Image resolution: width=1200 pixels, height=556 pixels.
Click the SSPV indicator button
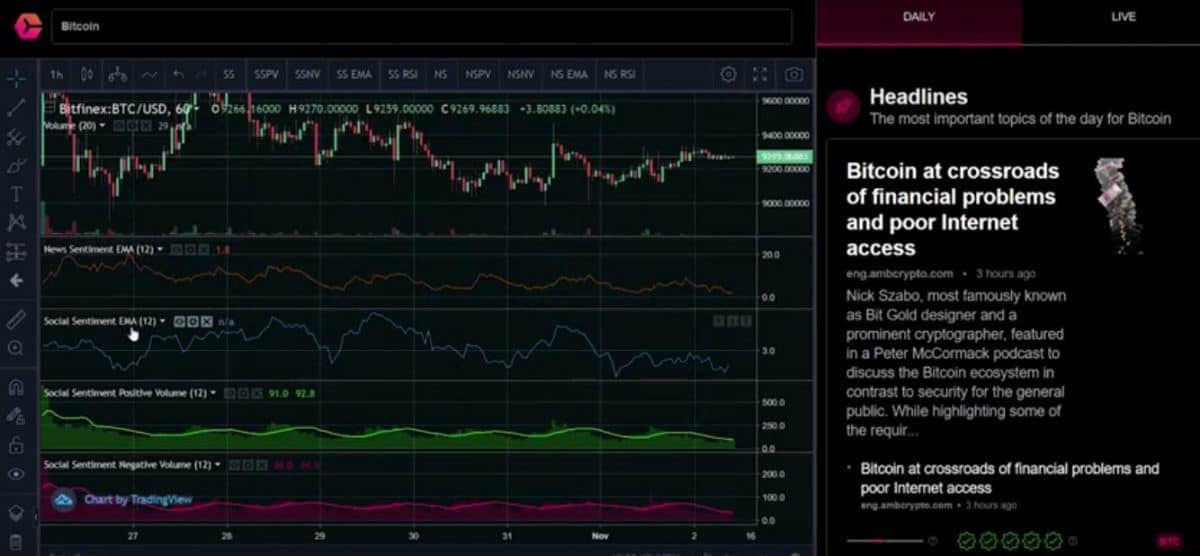pos(266,74)
